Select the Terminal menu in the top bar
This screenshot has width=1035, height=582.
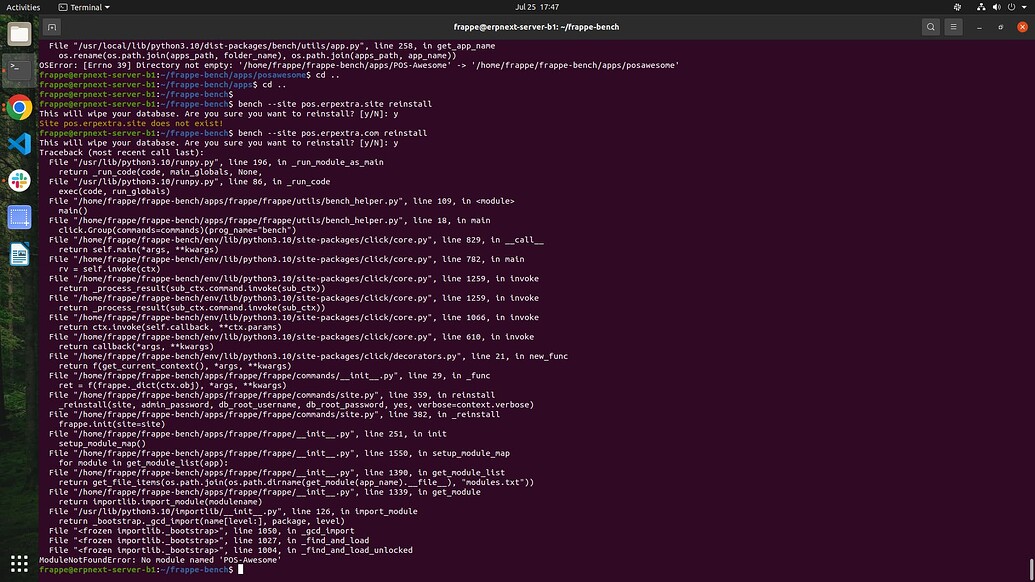84,7
